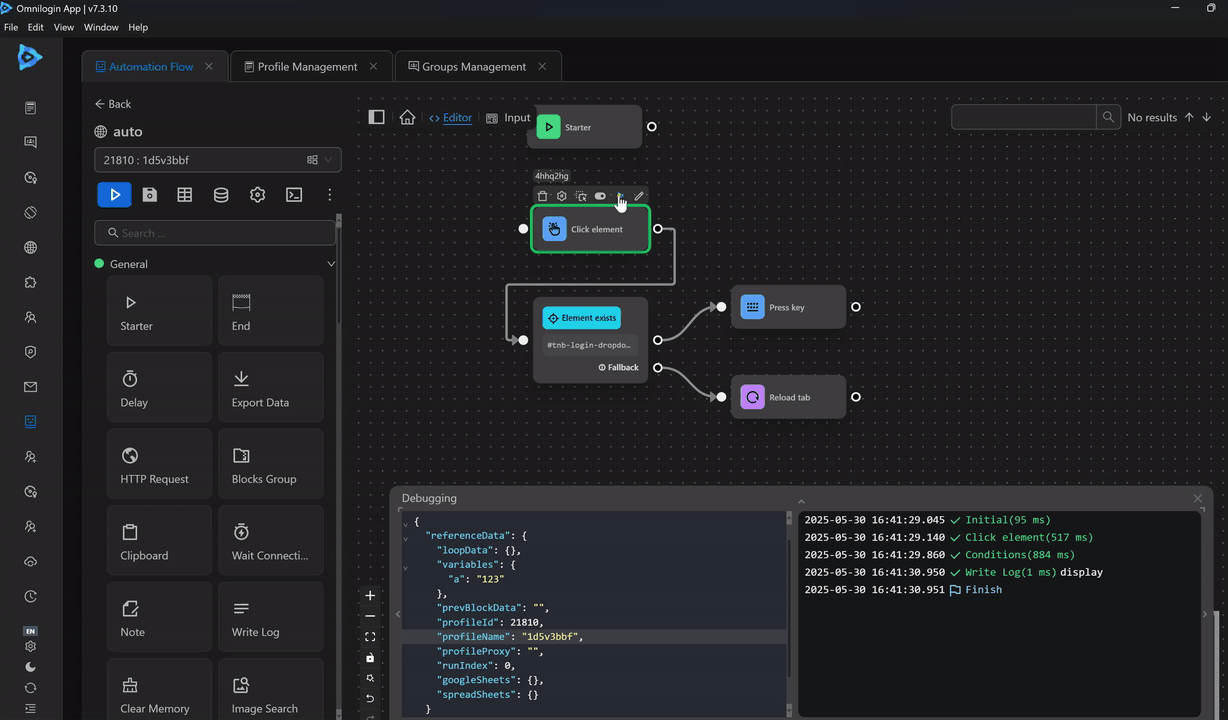Collapse the General blocks category
Image resolution: width=1228 pixels, height=720 pixels.
(330, 263)
